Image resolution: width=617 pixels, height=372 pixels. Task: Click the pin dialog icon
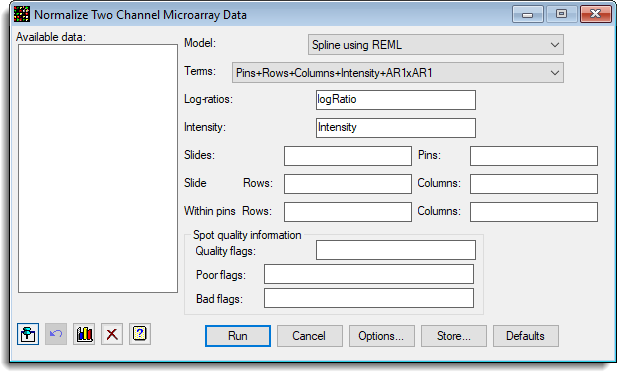pos(28,334)
